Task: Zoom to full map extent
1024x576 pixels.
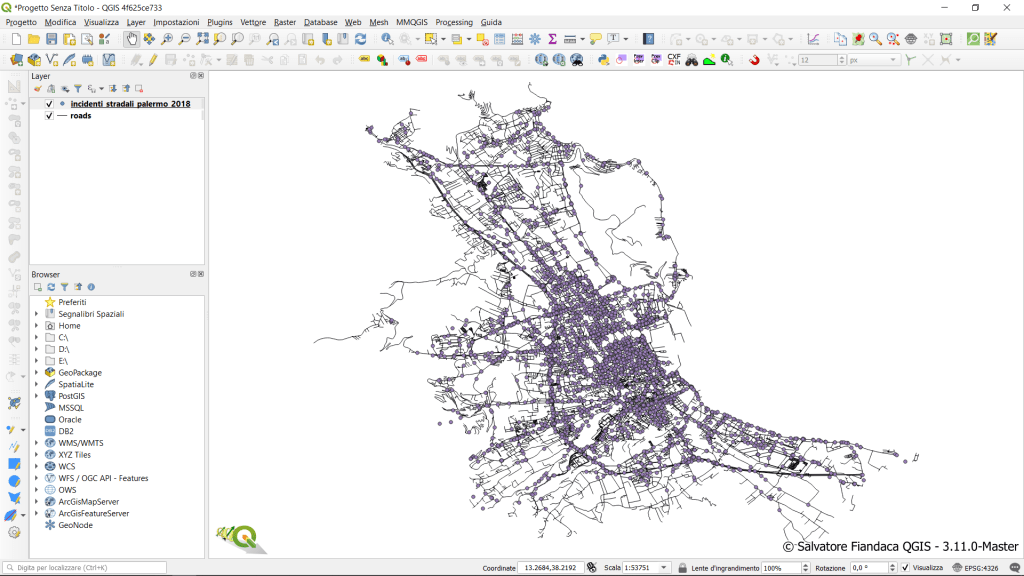Action: 201,40
